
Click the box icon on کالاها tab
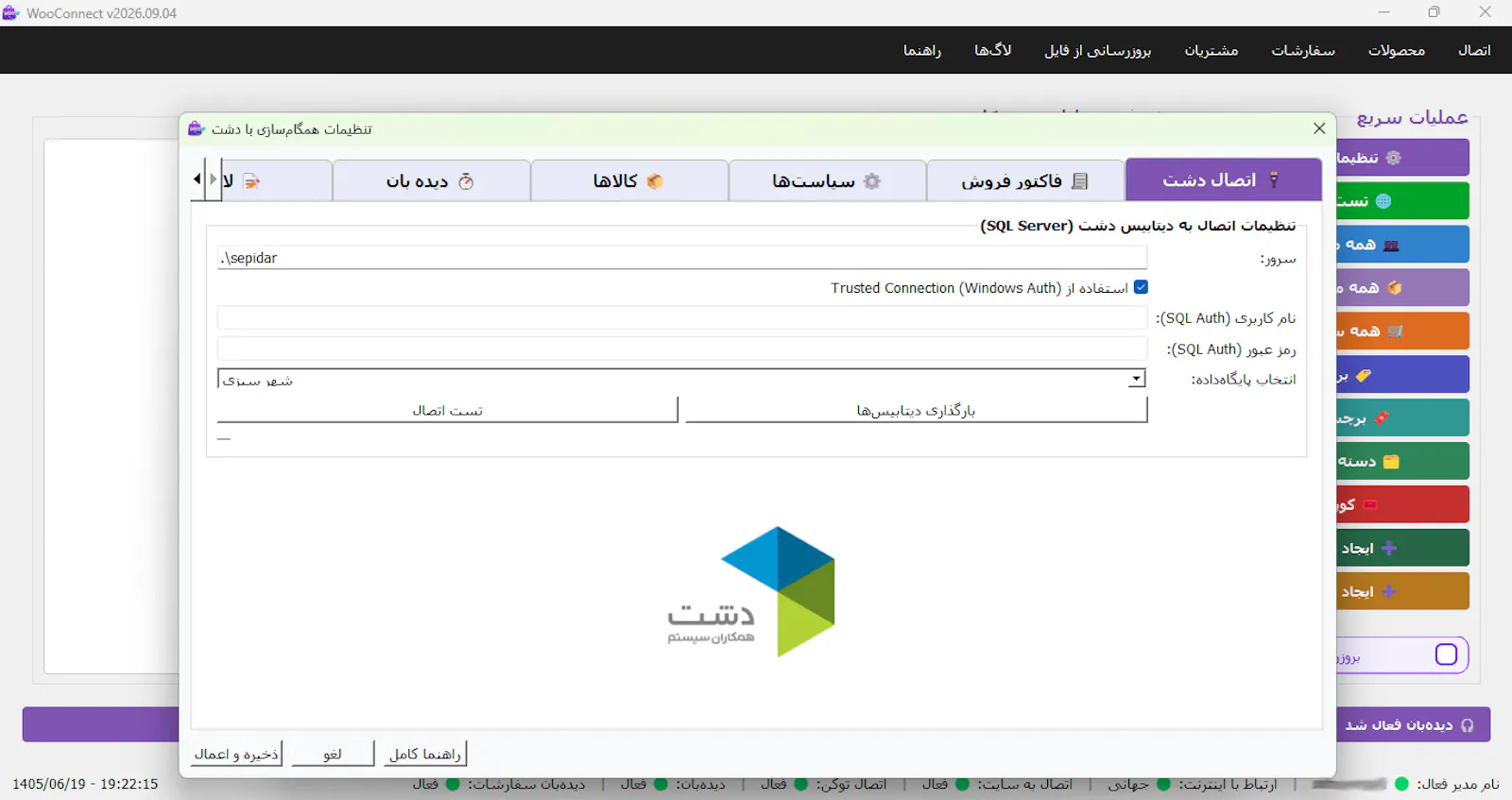tap(655, 181)
